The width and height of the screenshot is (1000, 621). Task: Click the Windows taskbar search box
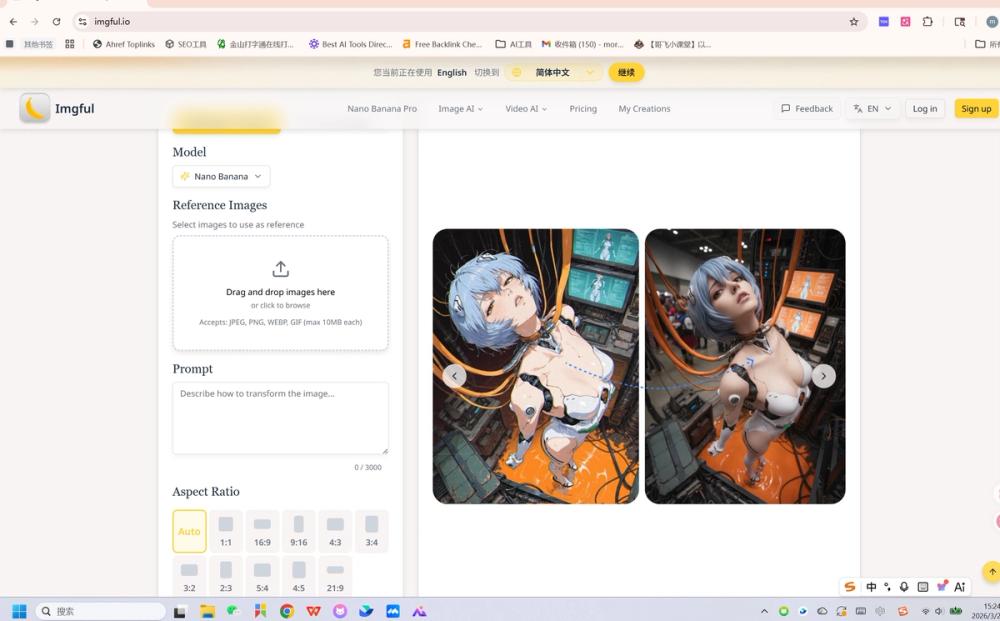(x=101, y=611)
